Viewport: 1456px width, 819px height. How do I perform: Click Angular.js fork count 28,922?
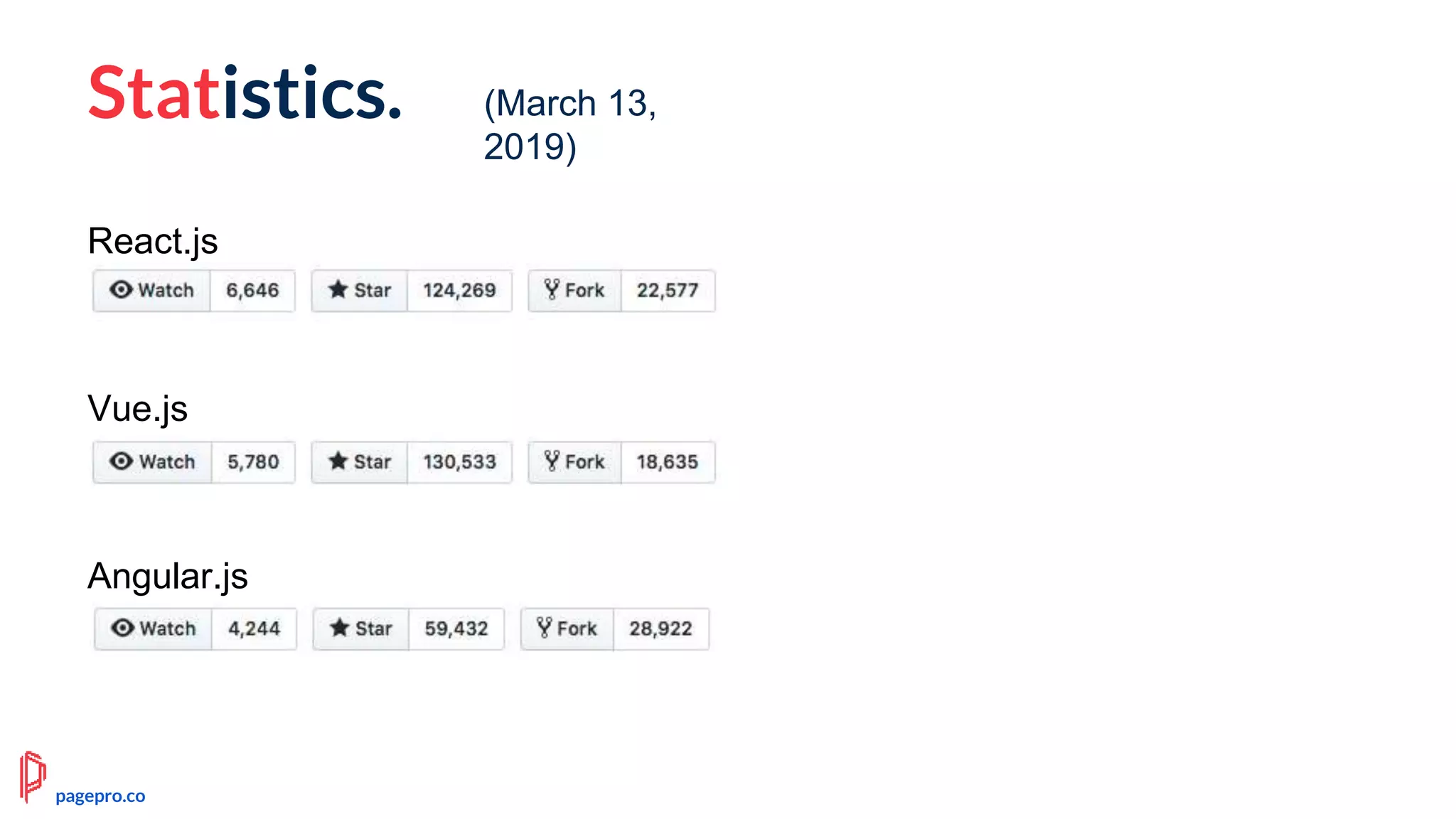pyautogui.click(x=660, y=629)
